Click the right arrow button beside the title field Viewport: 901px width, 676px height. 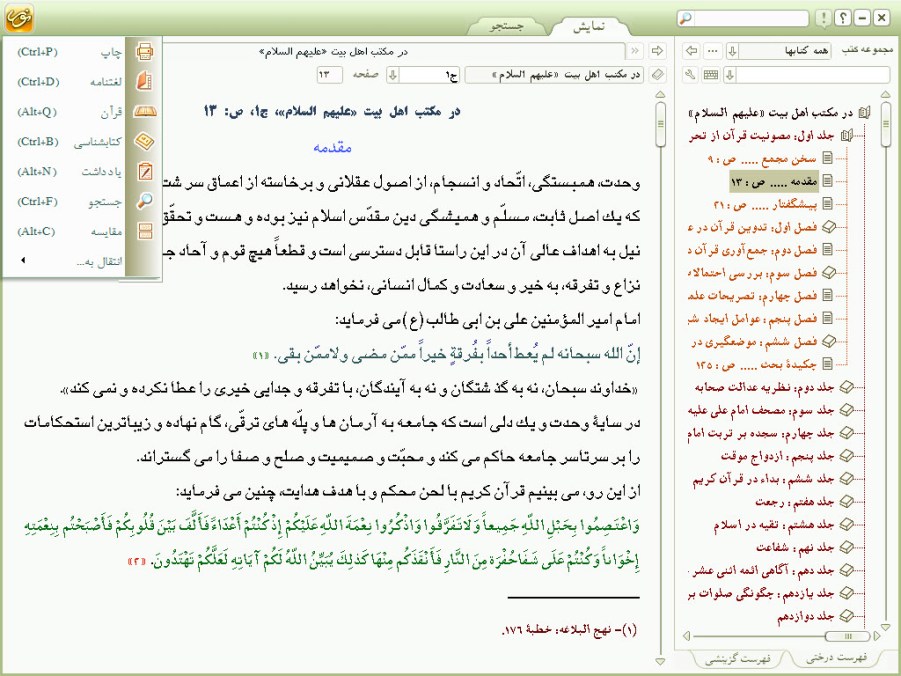[657, 51]
